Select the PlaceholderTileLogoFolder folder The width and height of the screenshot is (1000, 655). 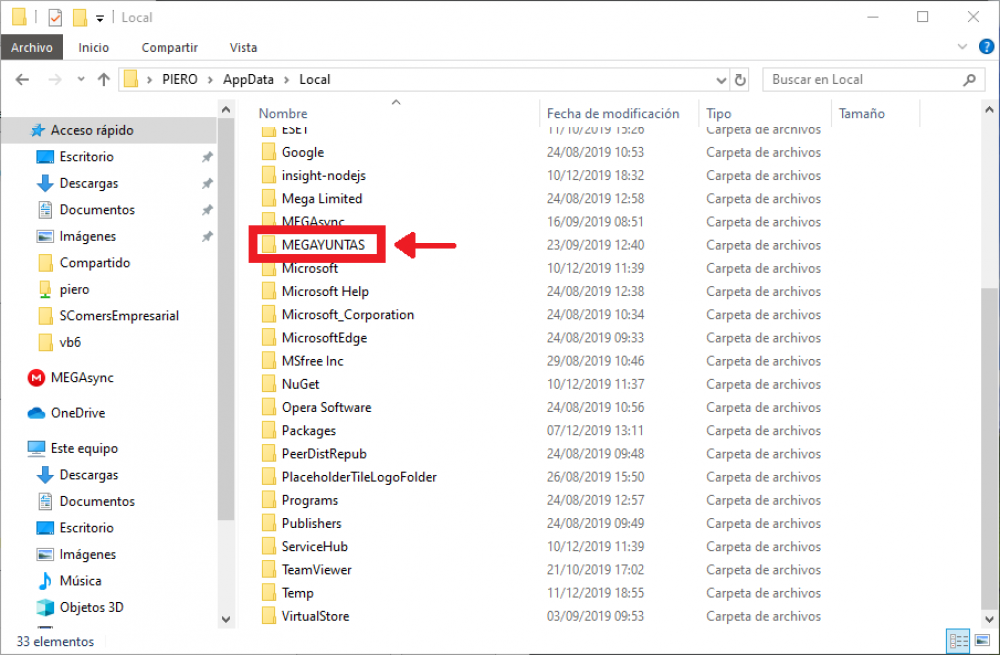359,477
